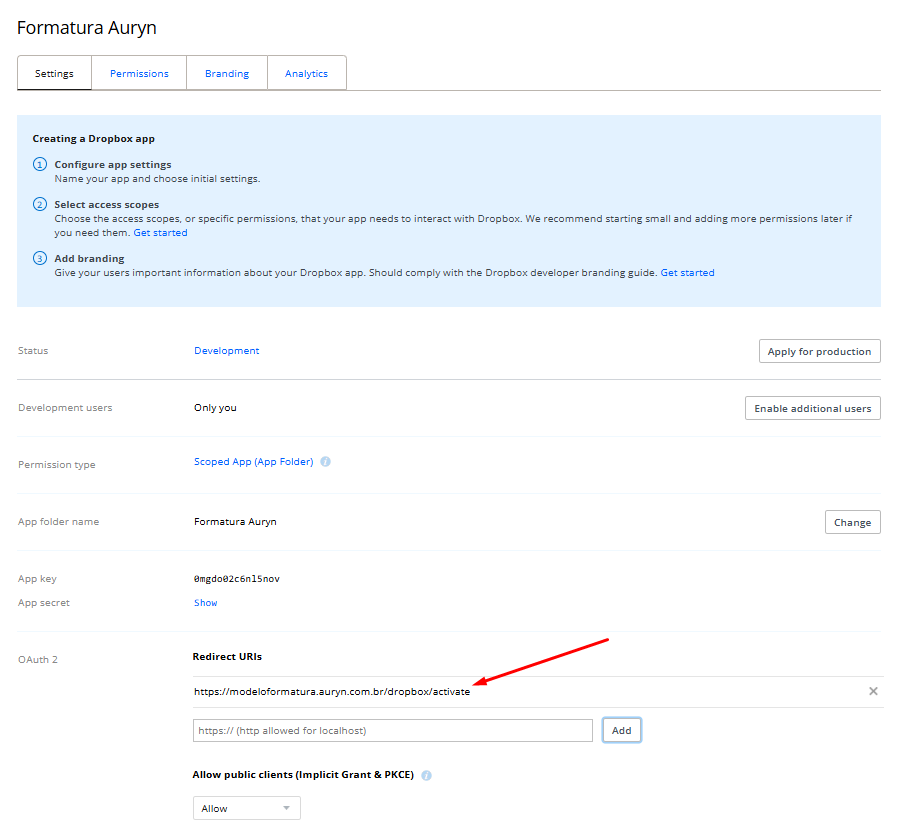
Task: Click the step 3 circle icon
Action: pos(39,258)
